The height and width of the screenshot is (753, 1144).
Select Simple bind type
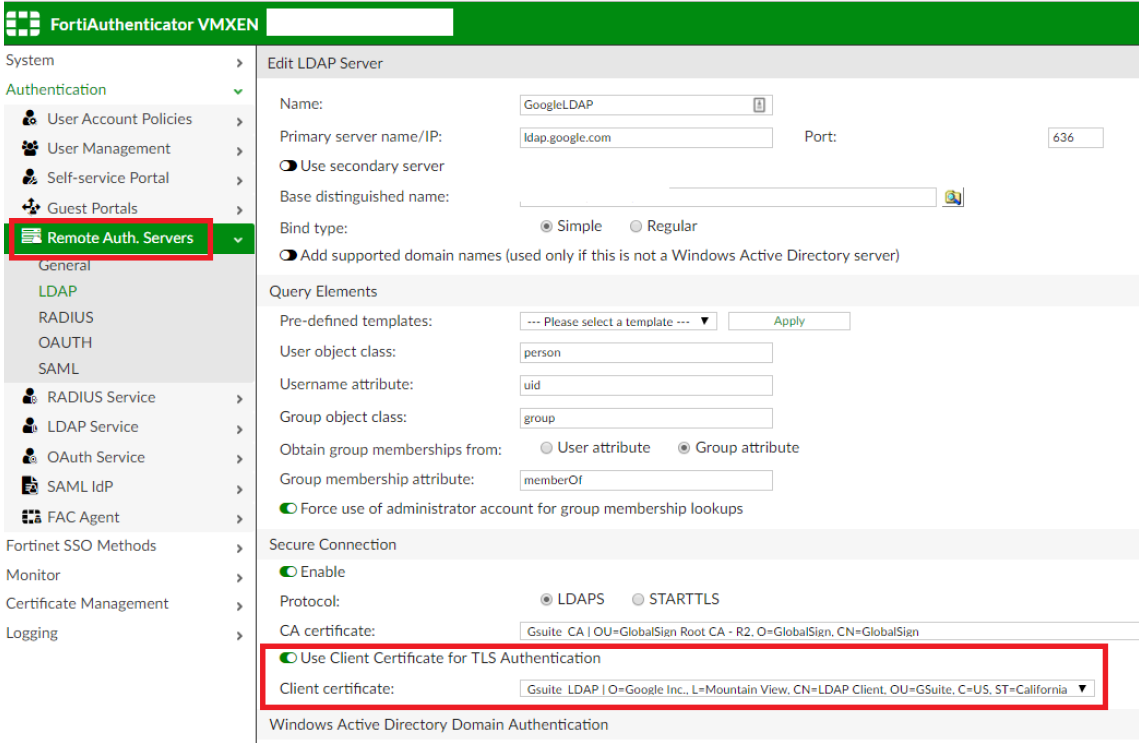546,227
